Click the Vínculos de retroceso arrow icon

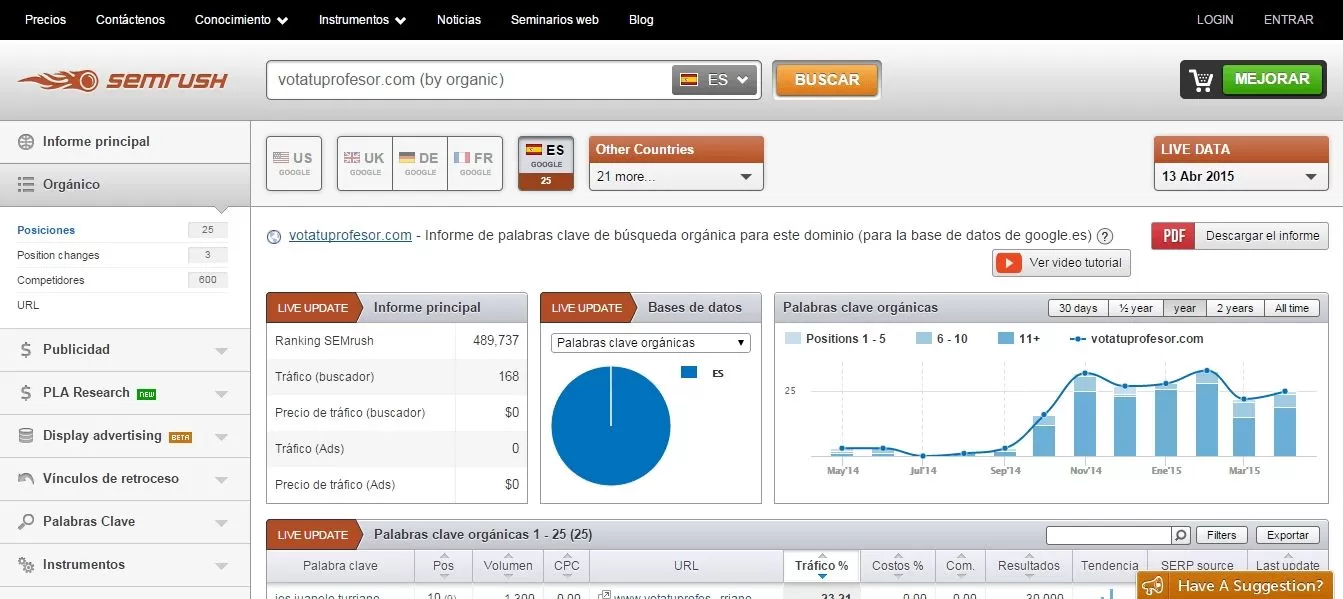click(x=26, y=479)
